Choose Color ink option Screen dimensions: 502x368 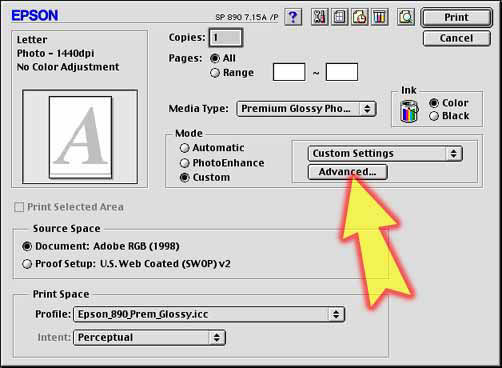click(434, 103)
